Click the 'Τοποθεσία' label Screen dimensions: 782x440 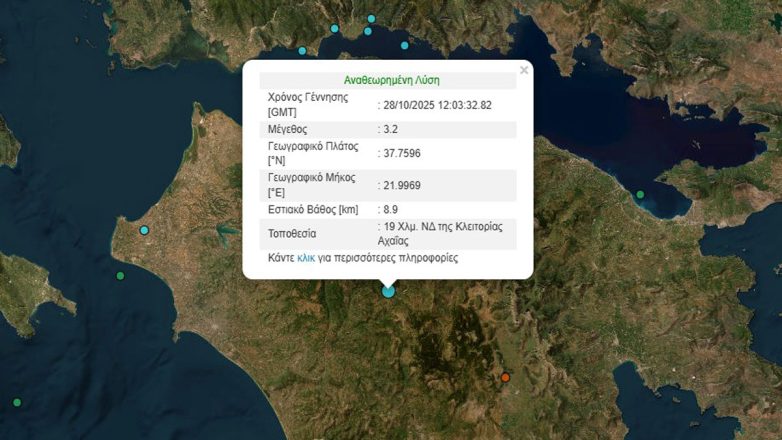pyautogui.click(x=292, y=233)
